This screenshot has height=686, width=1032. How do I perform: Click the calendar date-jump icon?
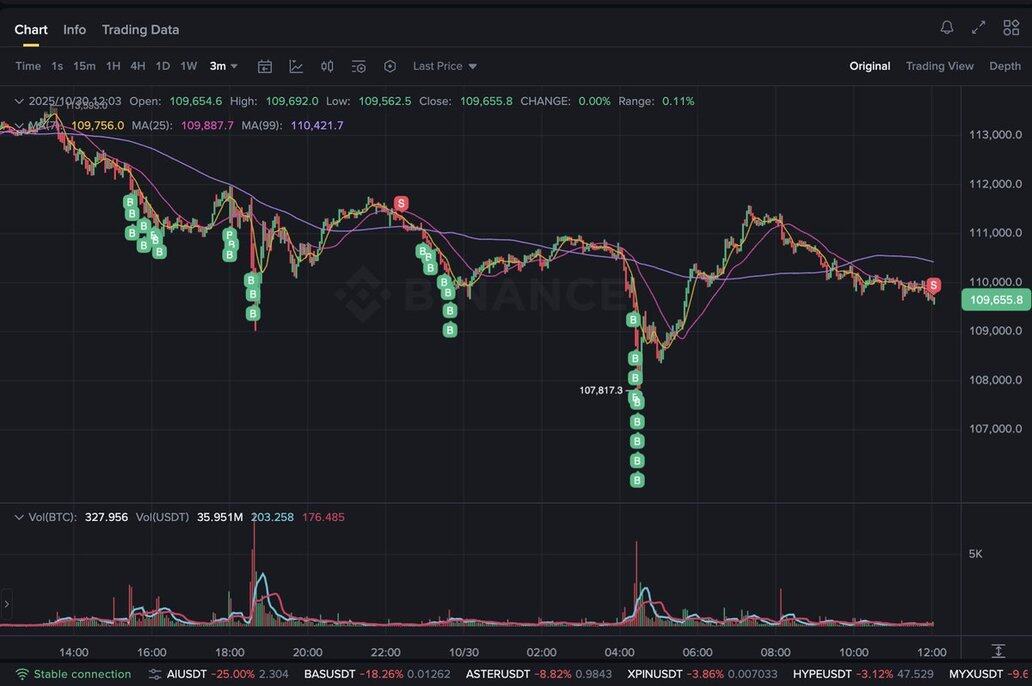pyautogui.click(x=265, y=66)
